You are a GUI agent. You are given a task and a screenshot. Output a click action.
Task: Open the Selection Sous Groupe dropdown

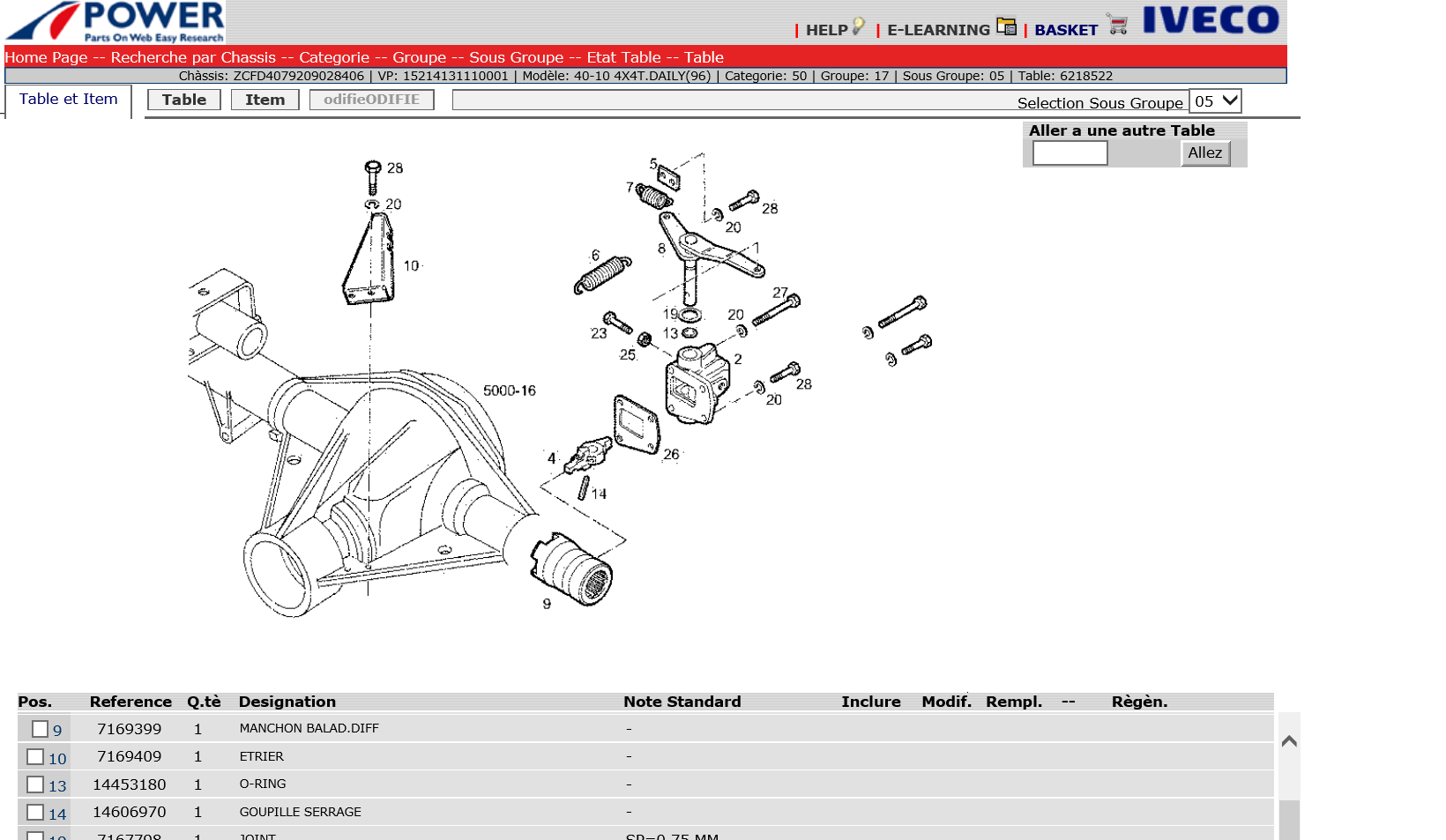pos(1215,101)
